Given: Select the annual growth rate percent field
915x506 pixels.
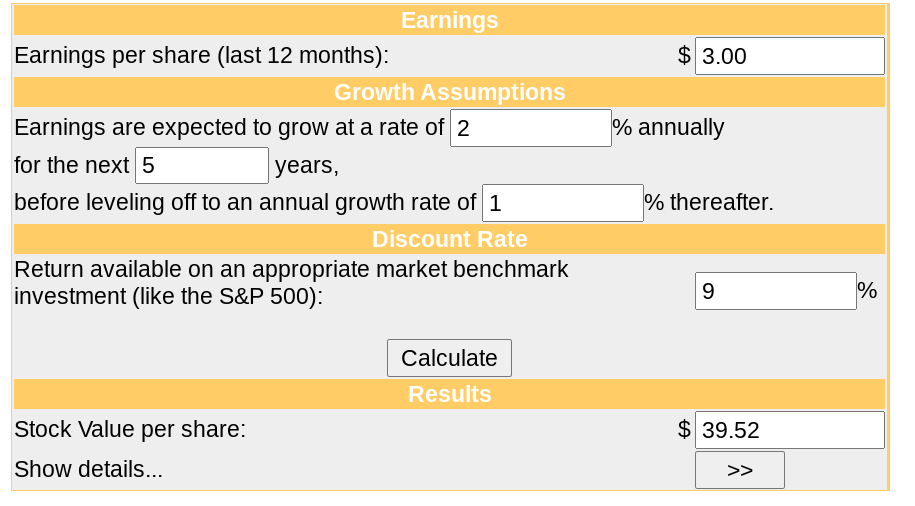Looking at the screenshot, I should pyautogui.click(x=530, y=128).
